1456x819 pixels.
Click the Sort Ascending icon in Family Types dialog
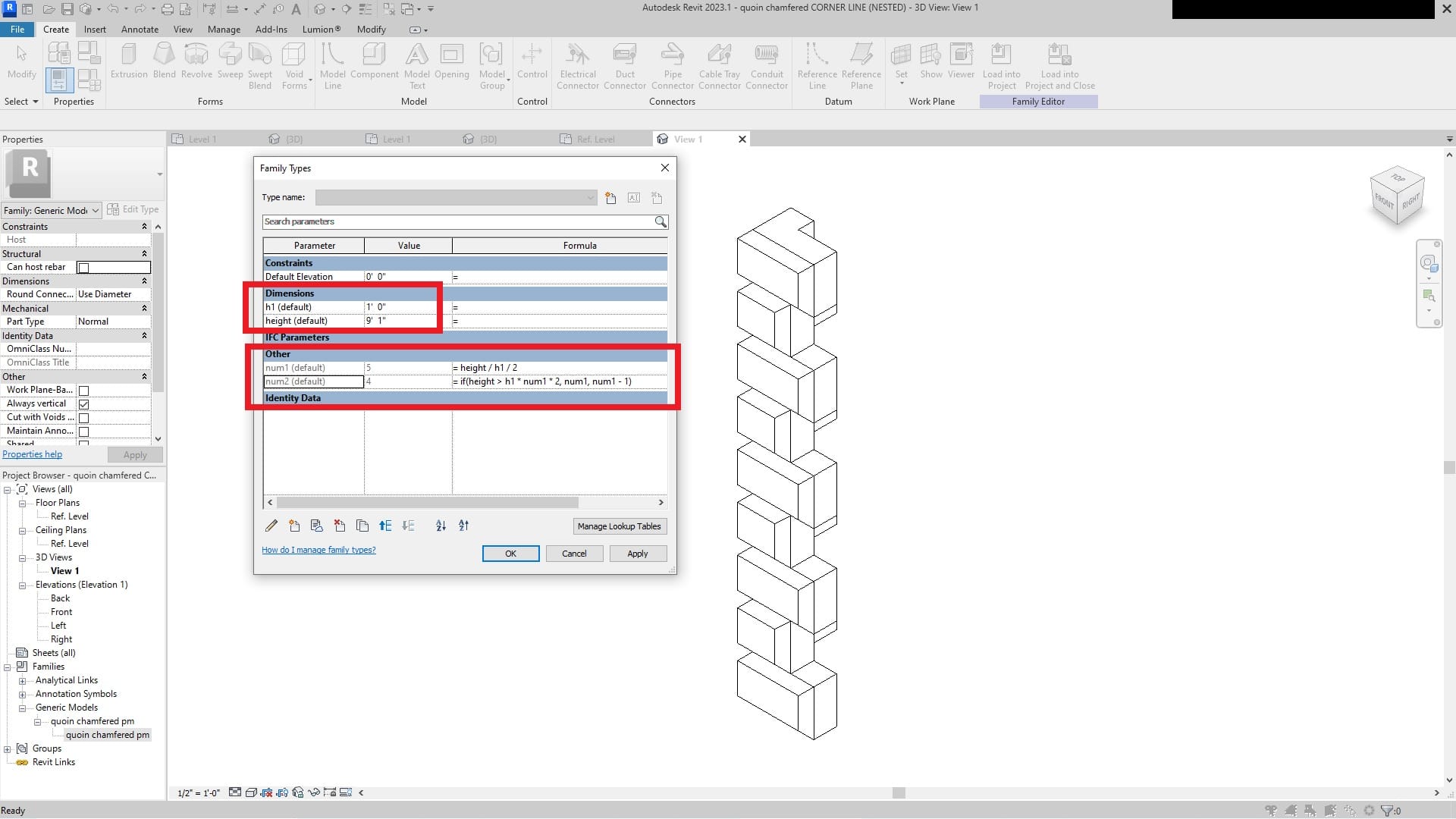point(441,526)
